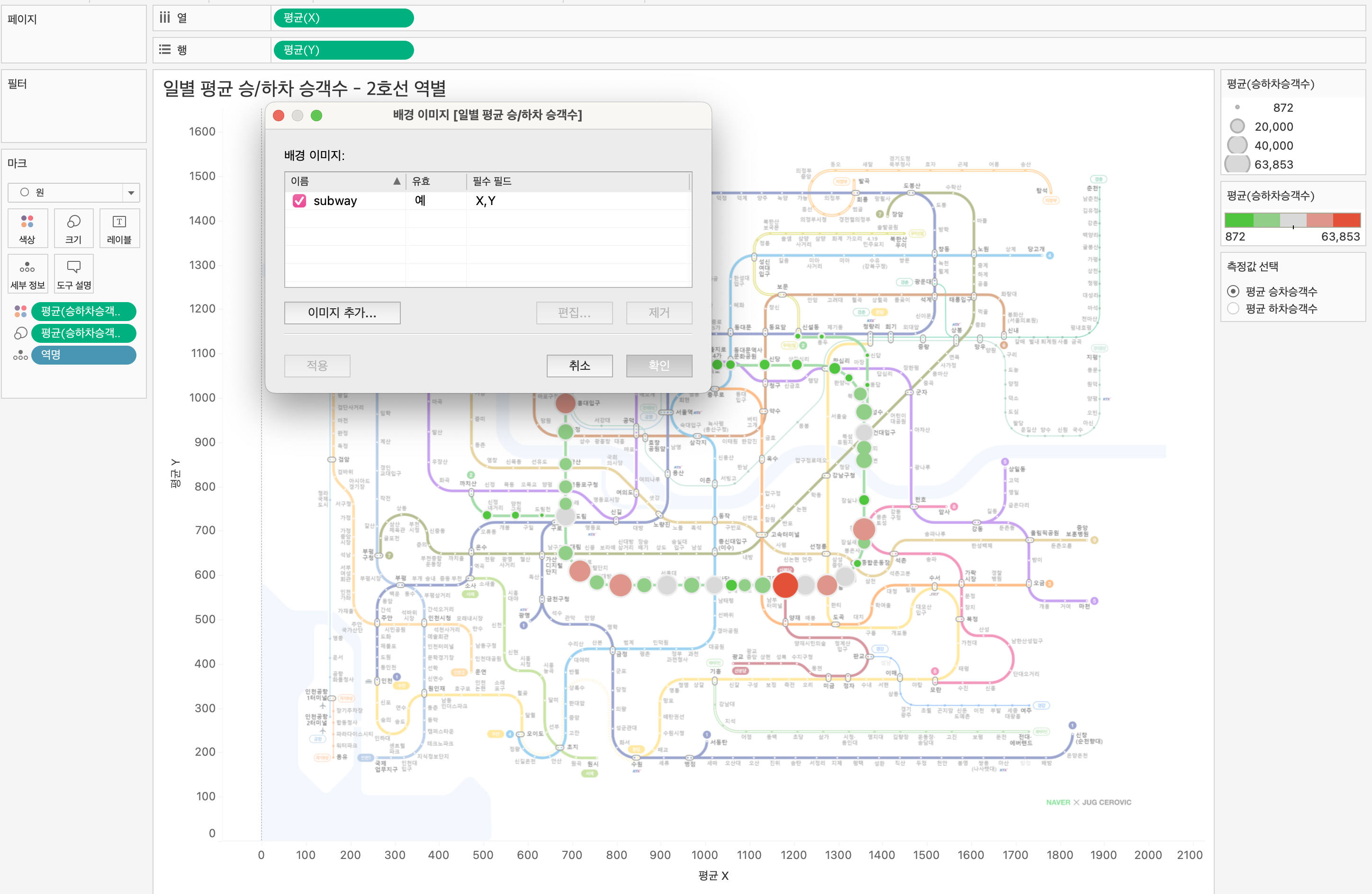Click the gray middle of color legend
Screen dimensions: 1372x894
pos(1293,220)
